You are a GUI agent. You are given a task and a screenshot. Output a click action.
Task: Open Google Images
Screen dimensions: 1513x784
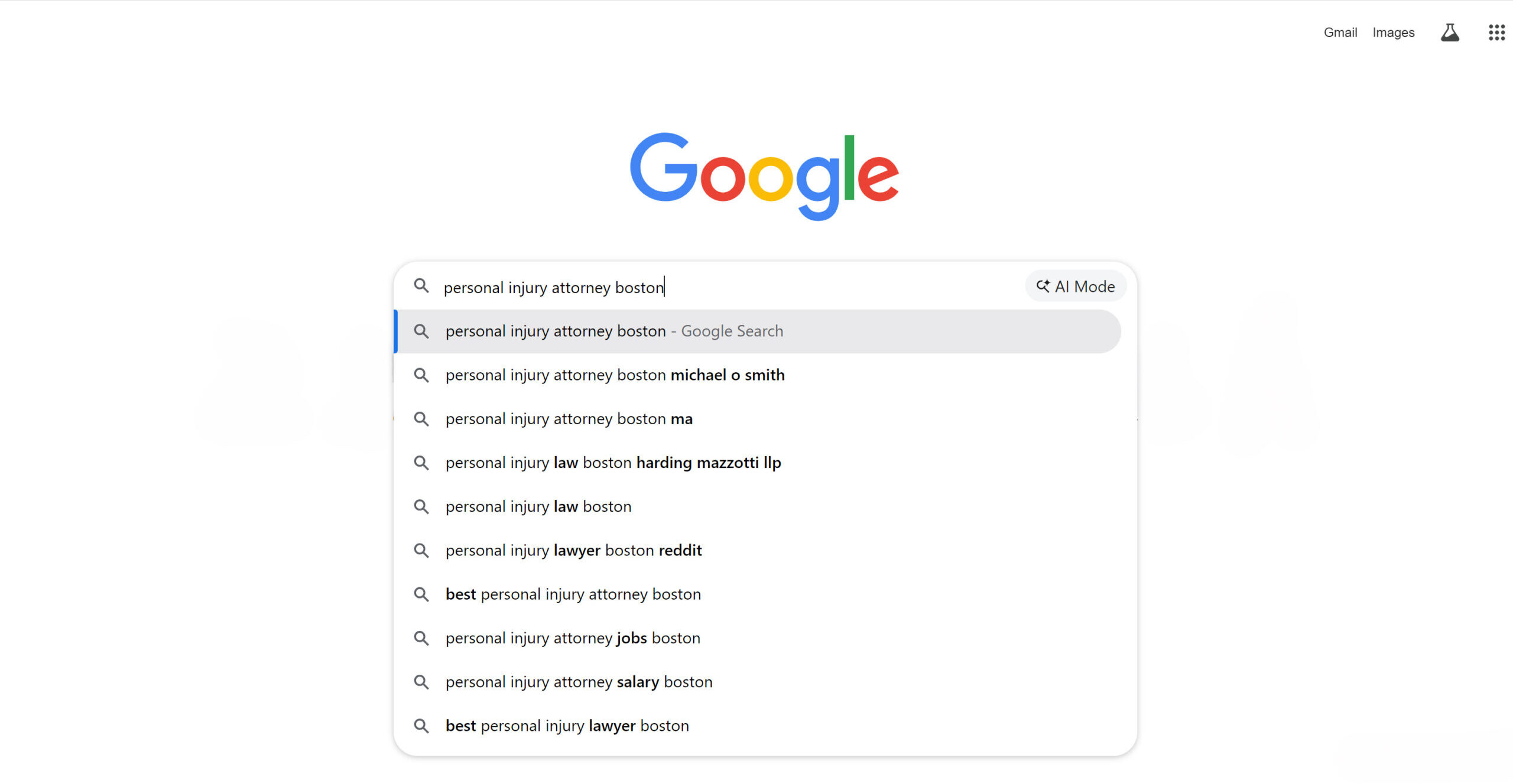pyautogui.click(x=1393, y=32)
